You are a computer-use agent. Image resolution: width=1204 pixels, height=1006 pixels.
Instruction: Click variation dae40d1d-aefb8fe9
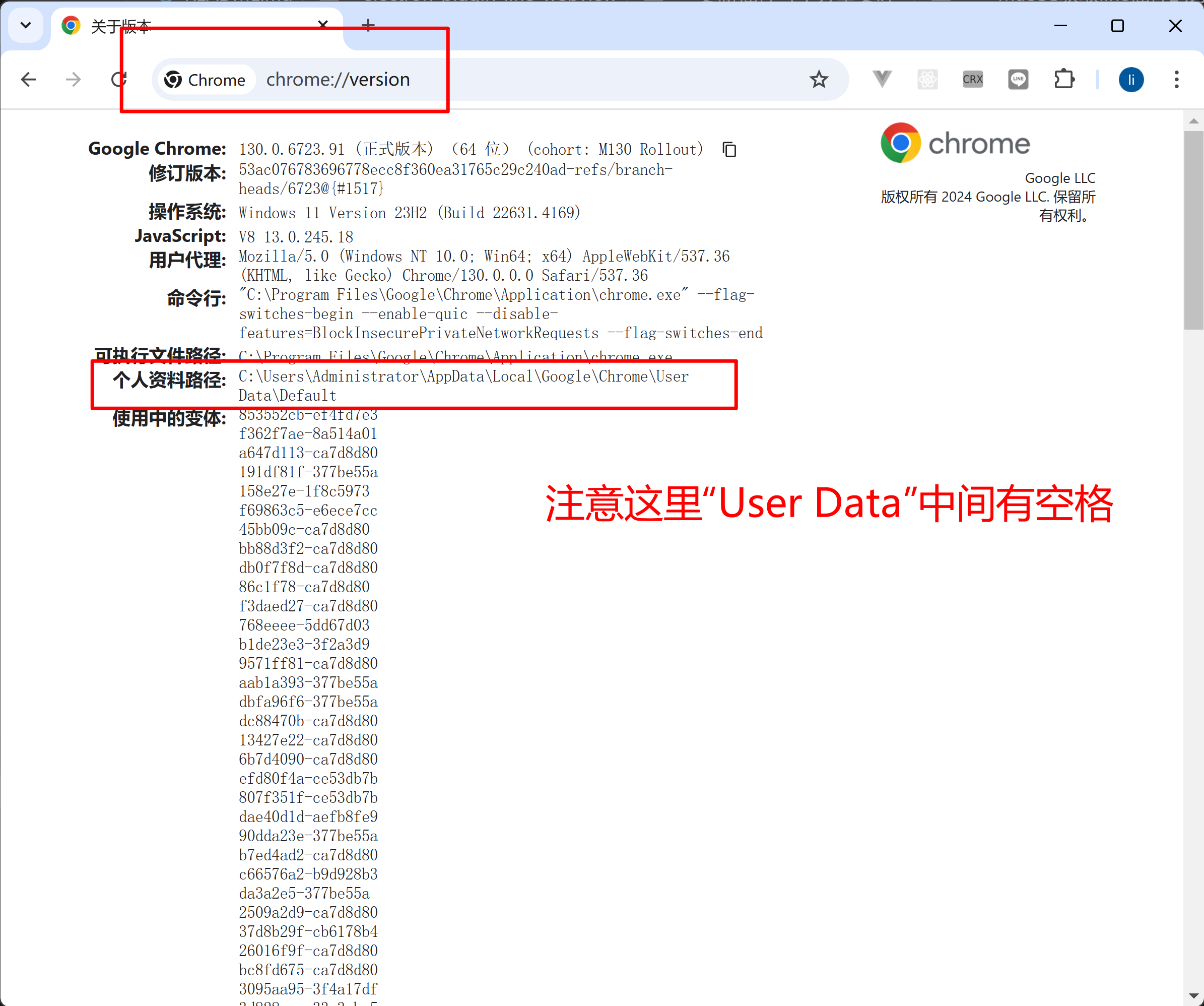pyautogui.click(x=308, y=818)
